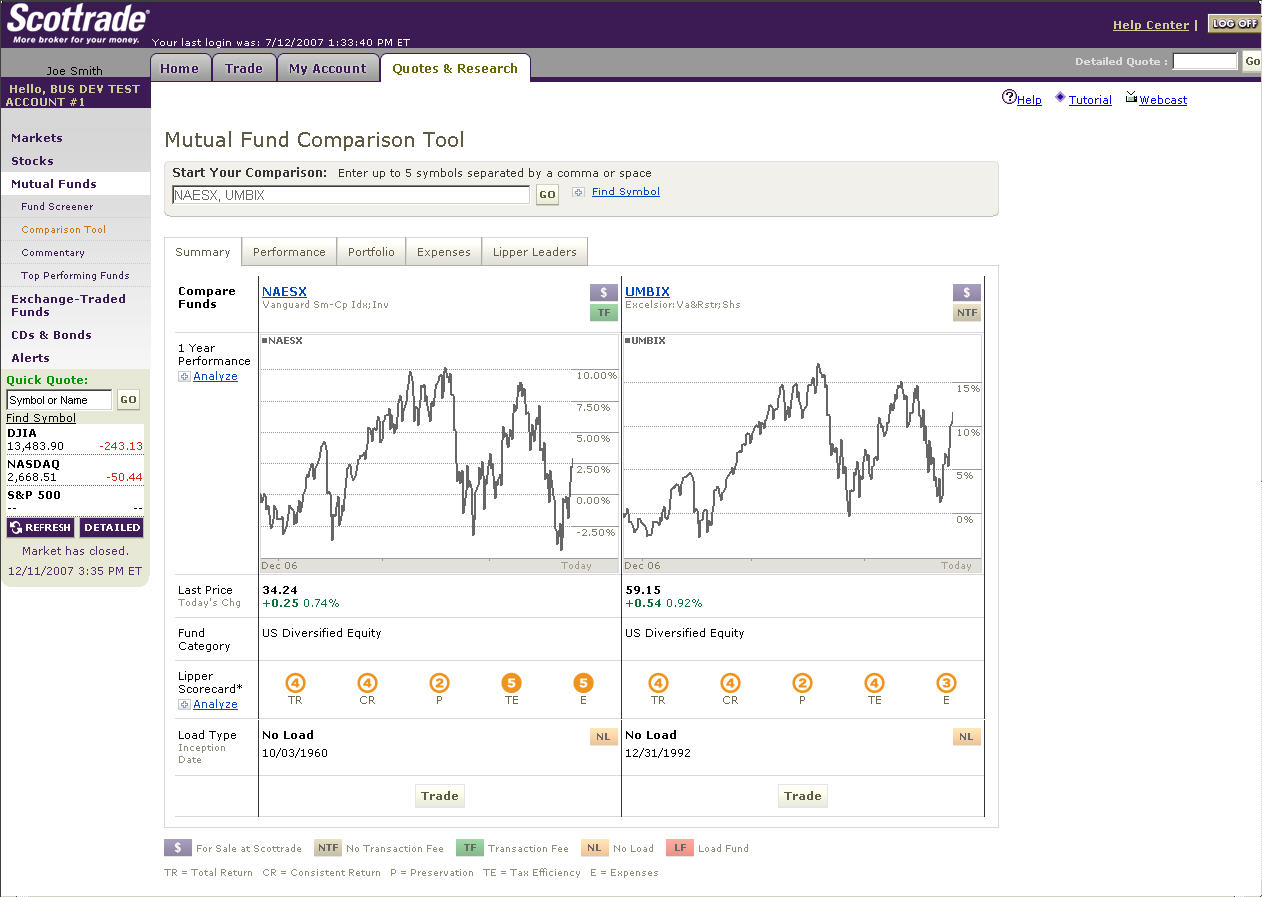
Task: Expand 1 Year Performance Analyze plus icon
Action: (x=184, y=377)
